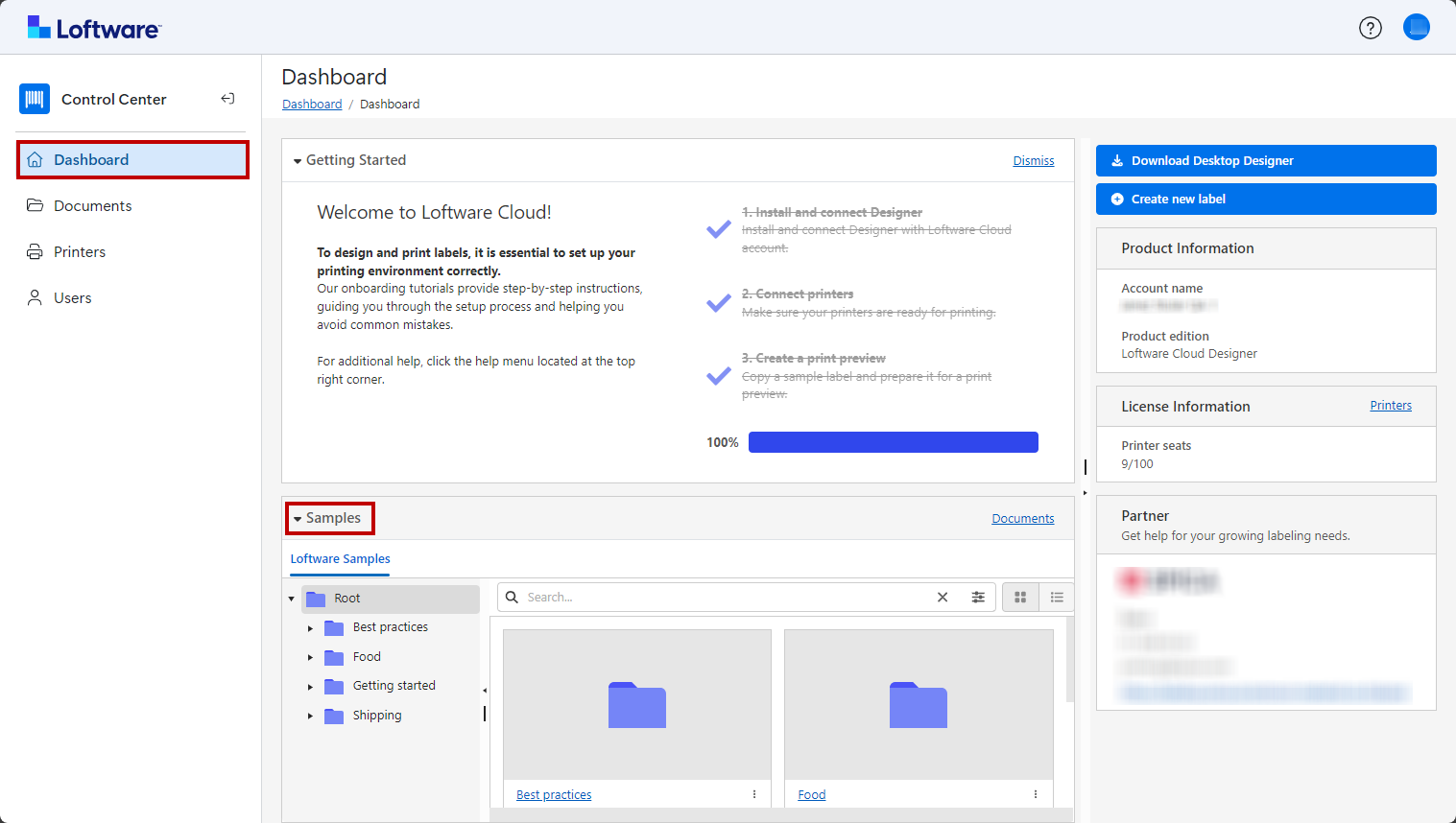Click the user profile avatar
Image resolution: width=1456 pixels, height=823 pixels.
point(1416,27)
